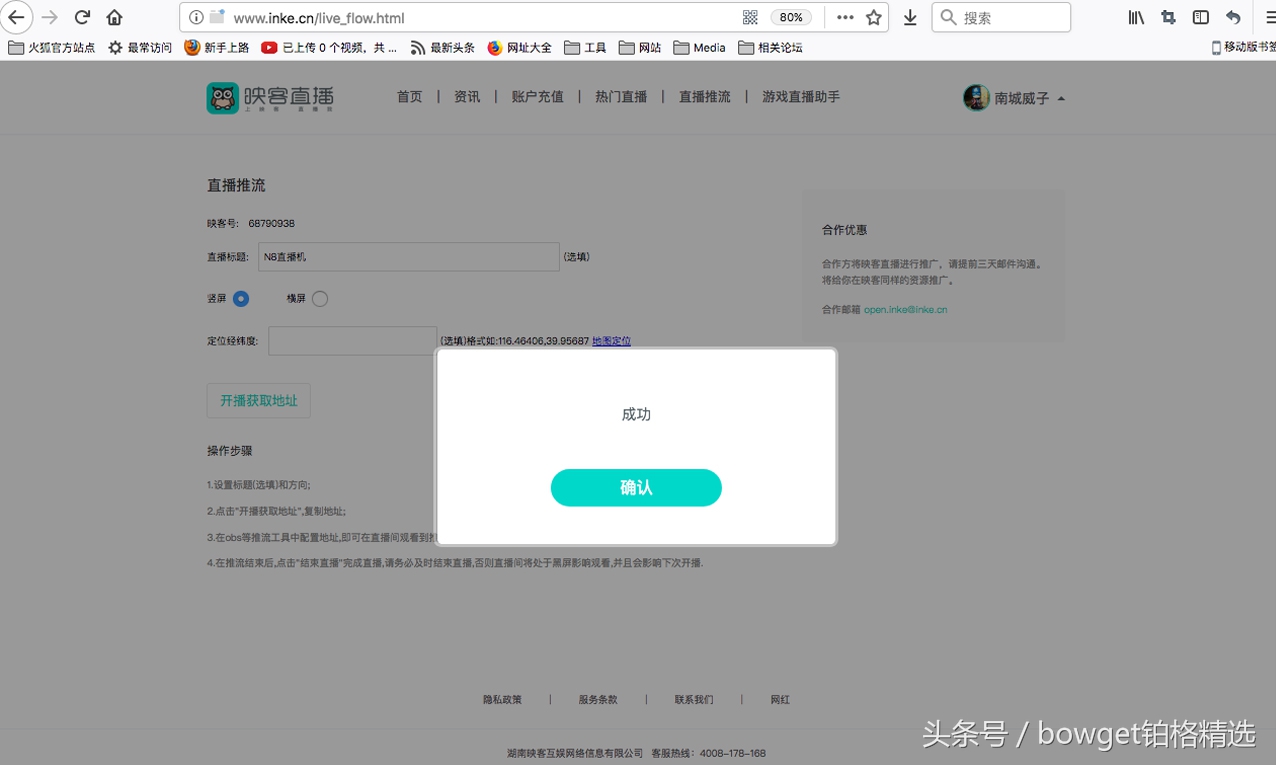Take a screenshot using the crop-style toolbar icon

(x=1167, y=17)
